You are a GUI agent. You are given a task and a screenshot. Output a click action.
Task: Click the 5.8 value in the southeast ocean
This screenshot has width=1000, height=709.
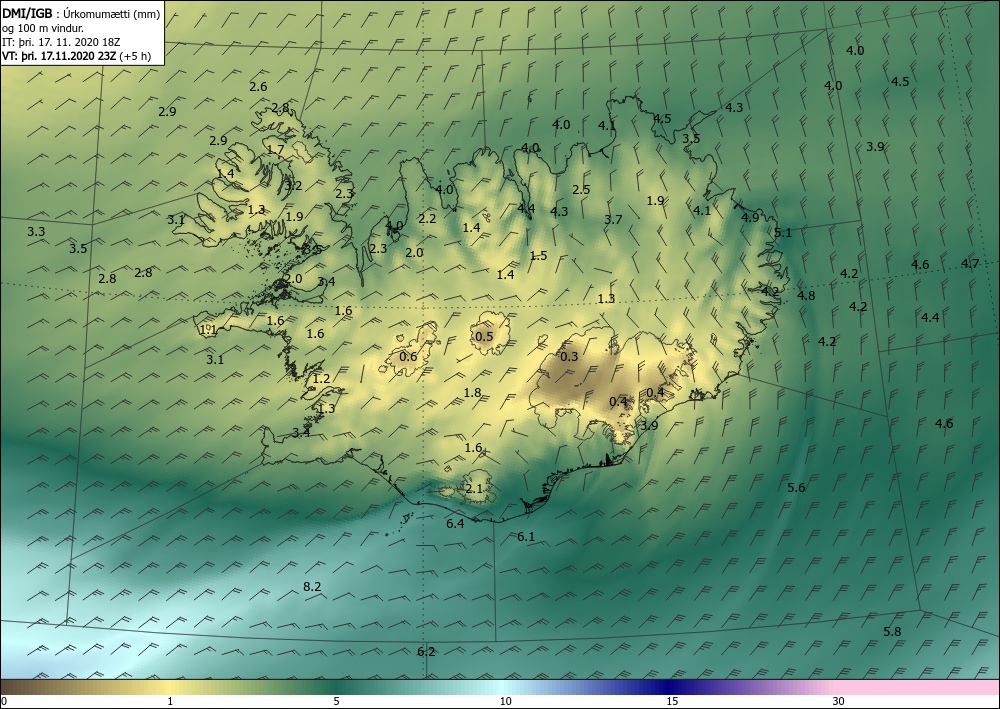tap(892, 632)
